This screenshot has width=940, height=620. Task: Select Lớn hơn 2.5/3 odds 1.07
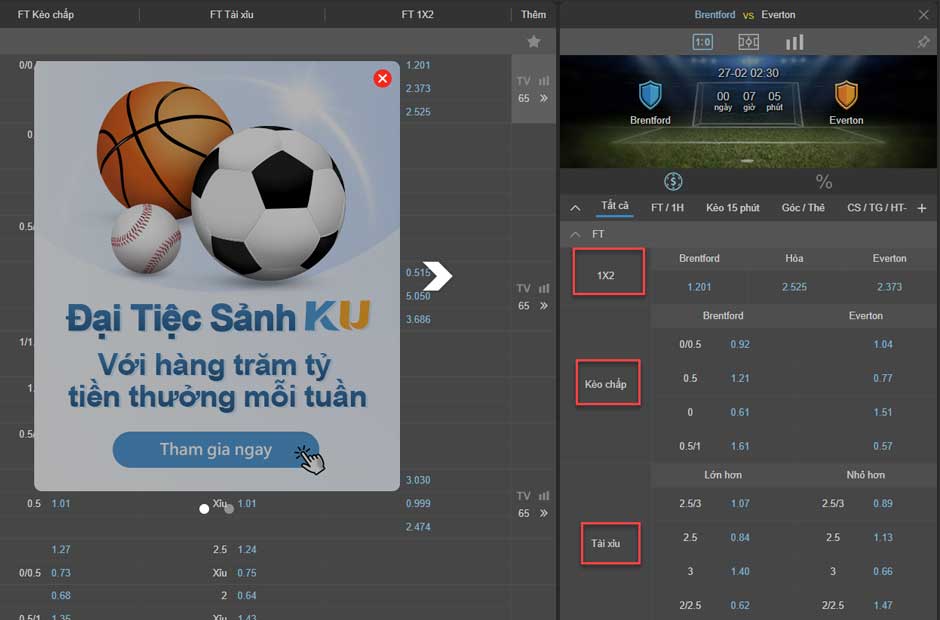(x=740, y=504)
